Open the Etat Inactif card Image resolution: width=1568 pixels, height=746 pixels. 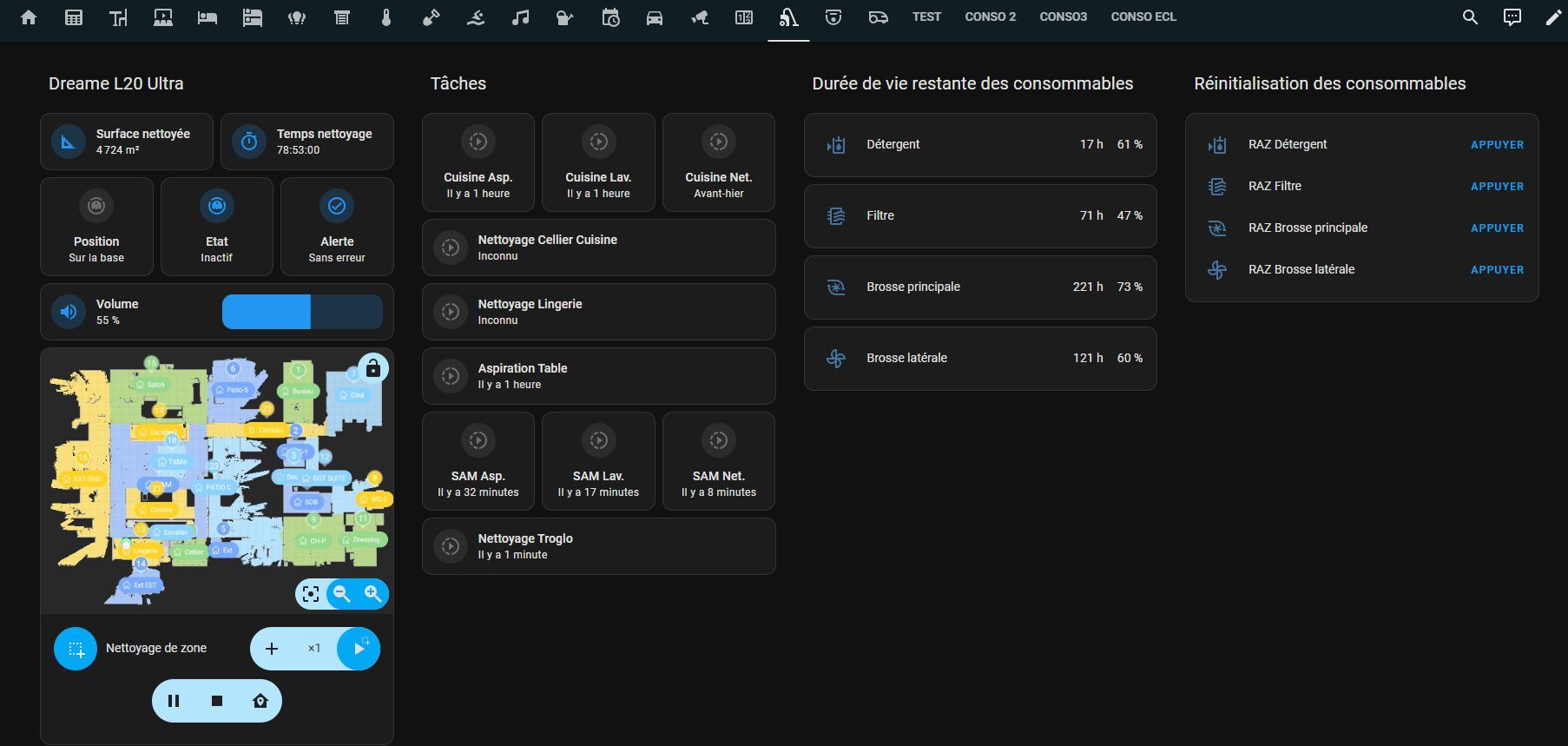pyautogui.click(x=217, y=227)
